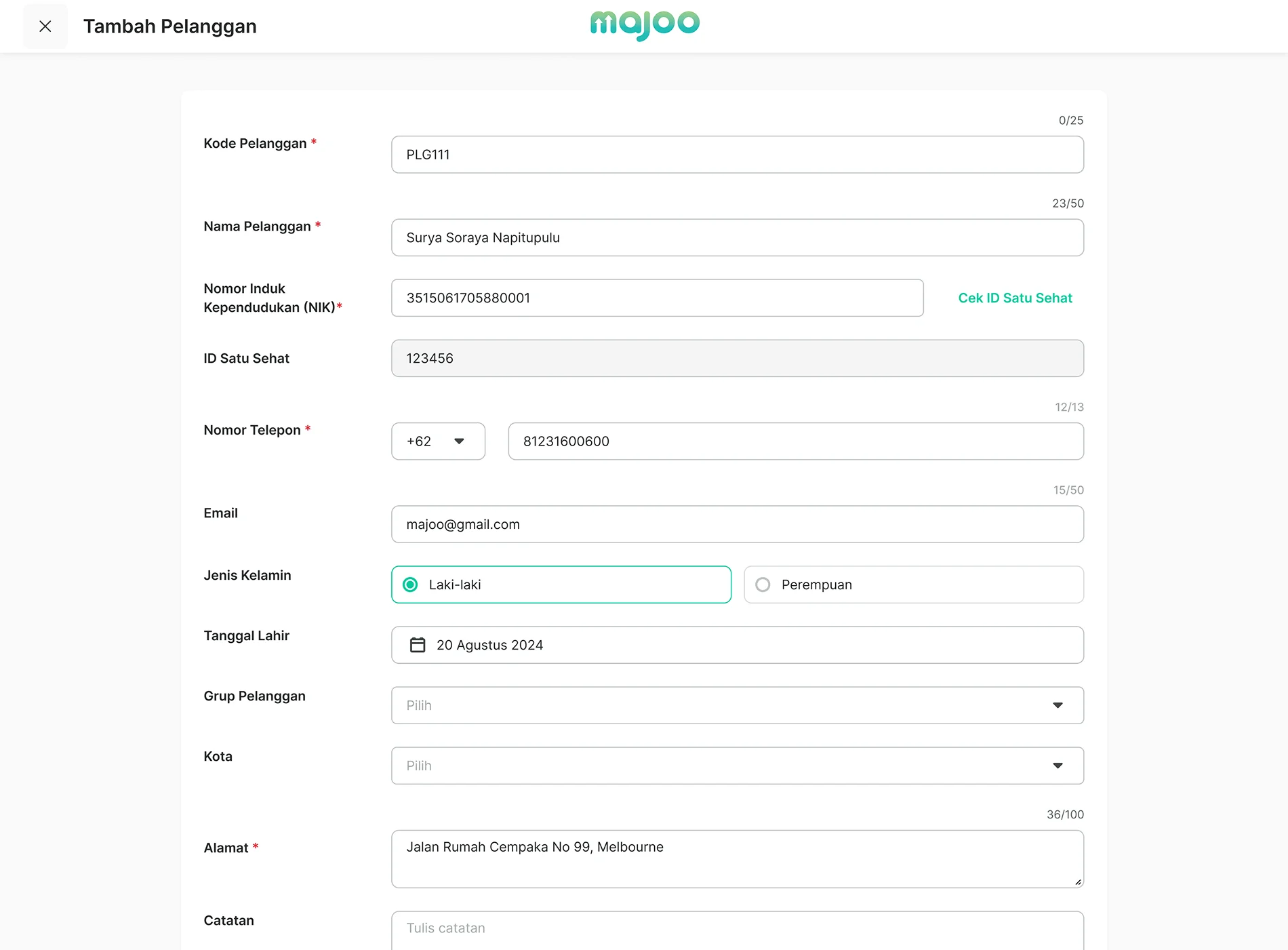Open the calendar icon in Tanggal Lahir

tap(418, 645)
